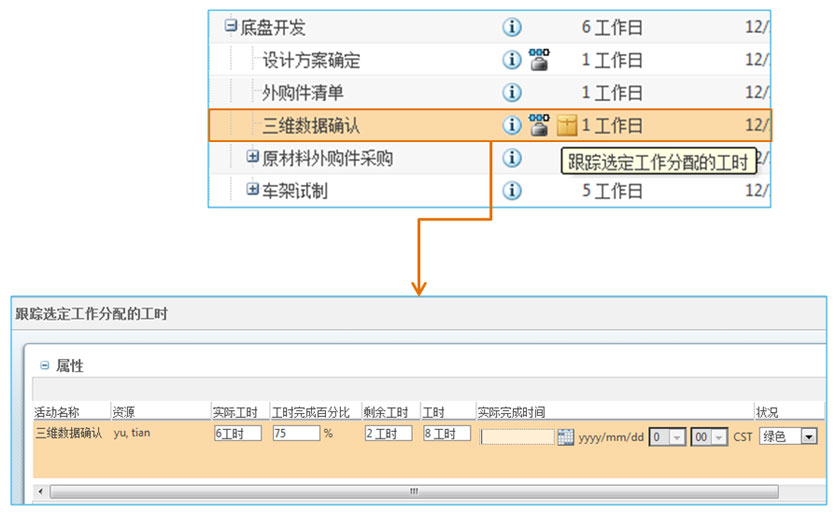
Task: Open info icon for 车架试制
Action: [x=512, y=191]
